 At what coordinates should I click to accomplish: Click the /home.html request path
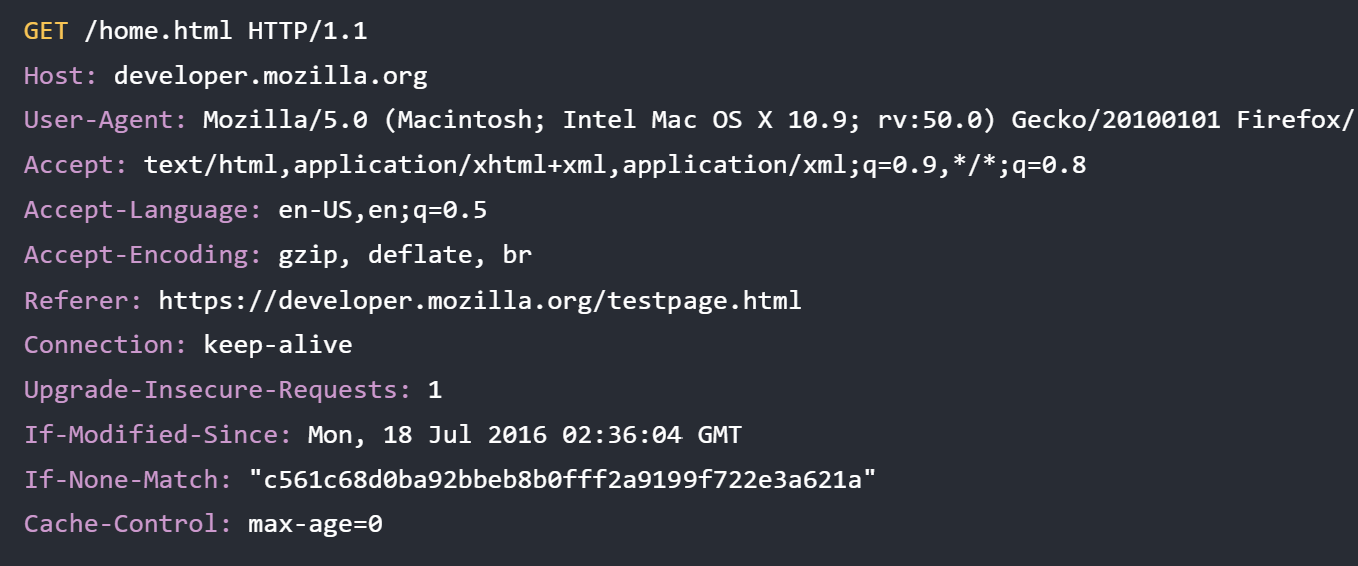point(159,31)
